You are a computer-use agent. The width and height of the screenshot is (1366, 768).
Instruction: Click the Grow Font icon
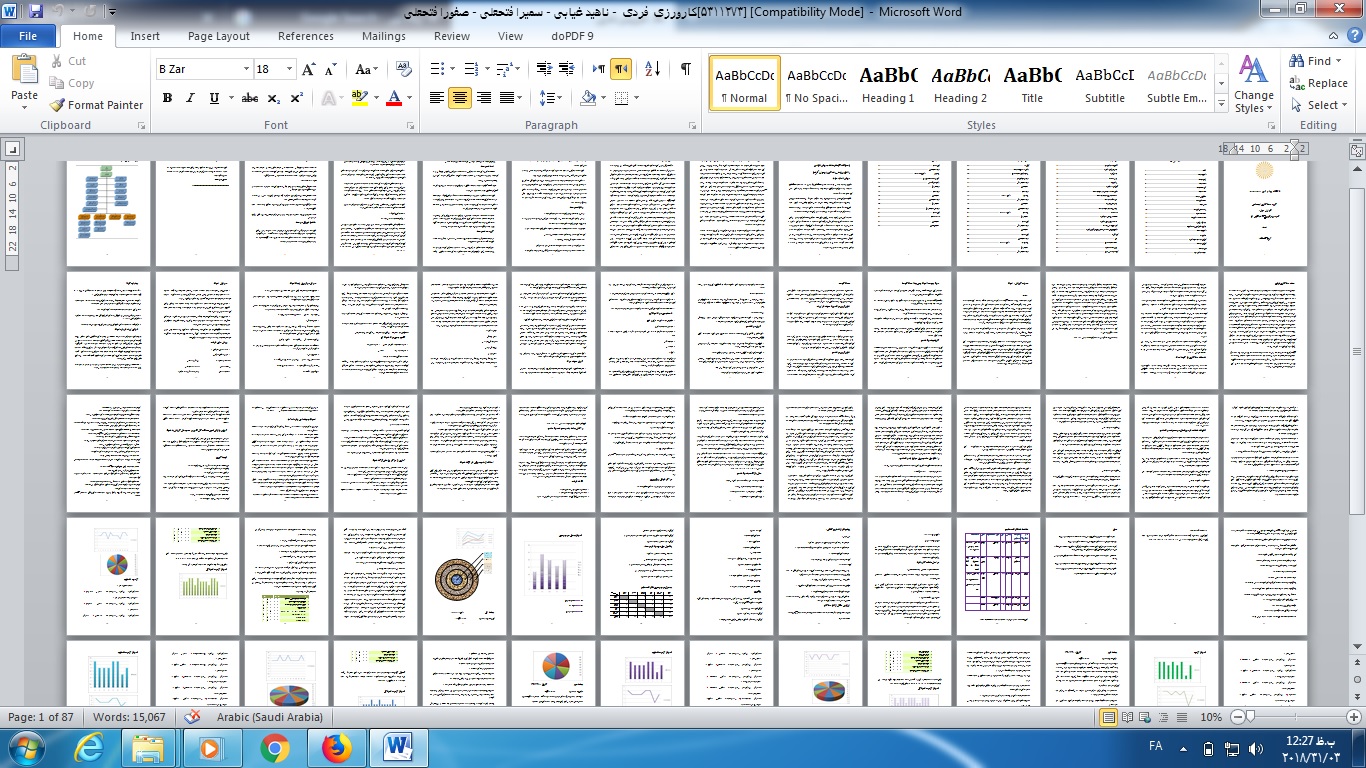(308, 69)
